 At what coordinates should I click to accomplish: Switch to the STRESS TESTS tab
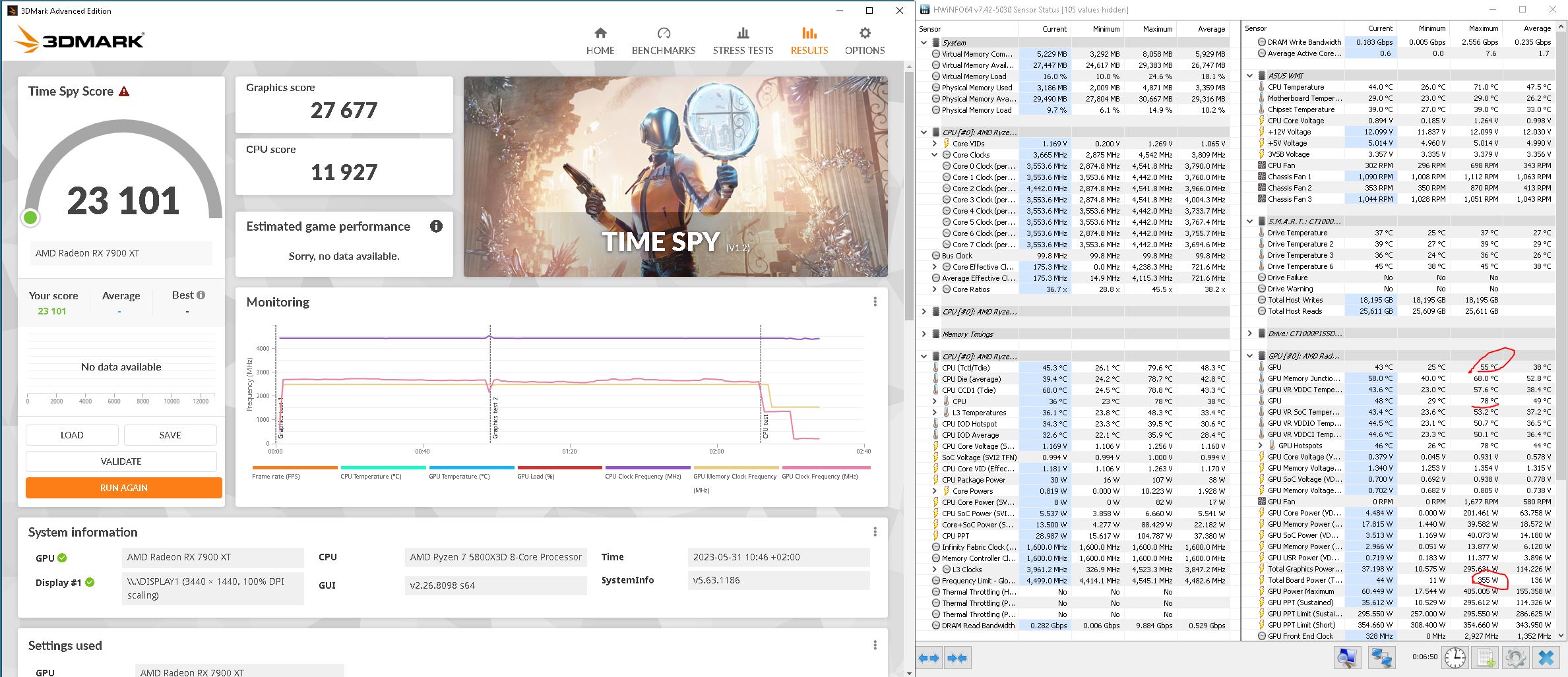(x=743, y=41)
